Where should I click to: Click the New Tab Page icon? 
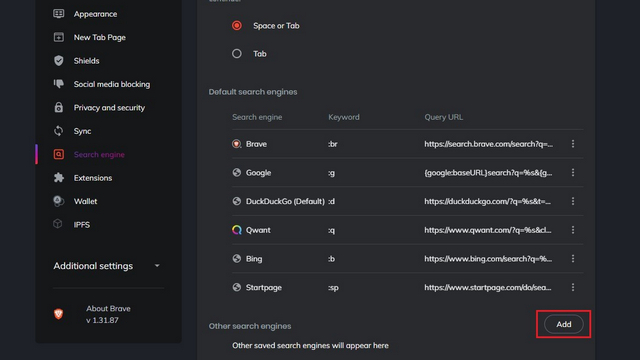coord(58,37)
